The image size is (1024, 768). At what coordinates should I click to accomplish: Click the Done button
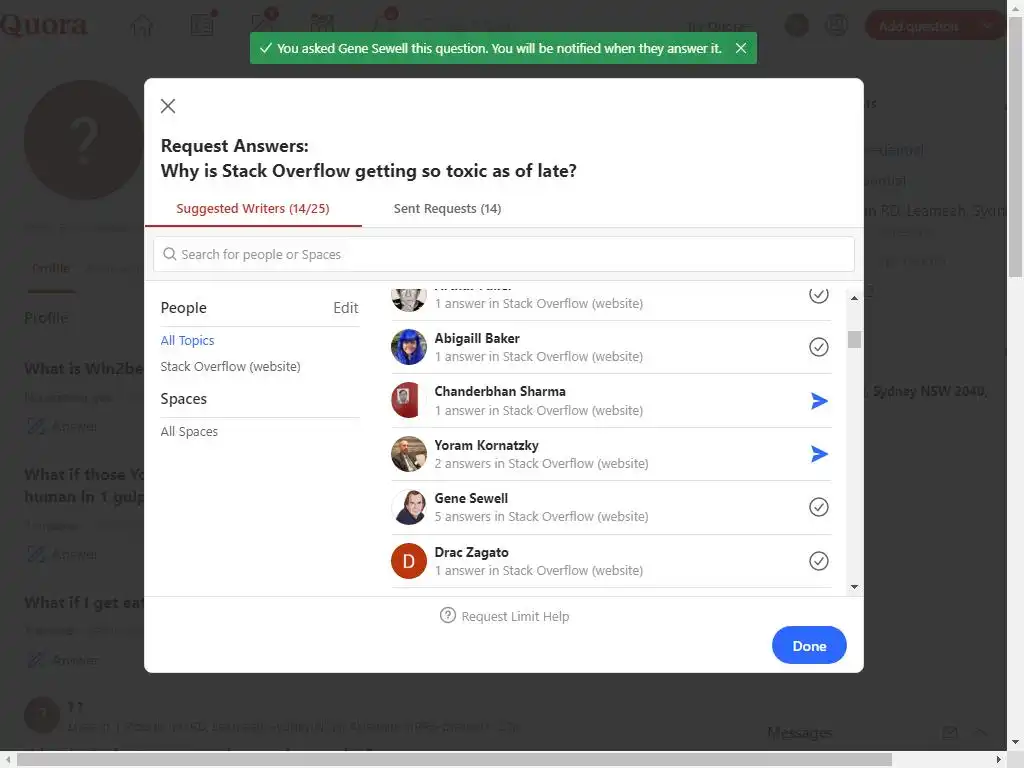809,645
